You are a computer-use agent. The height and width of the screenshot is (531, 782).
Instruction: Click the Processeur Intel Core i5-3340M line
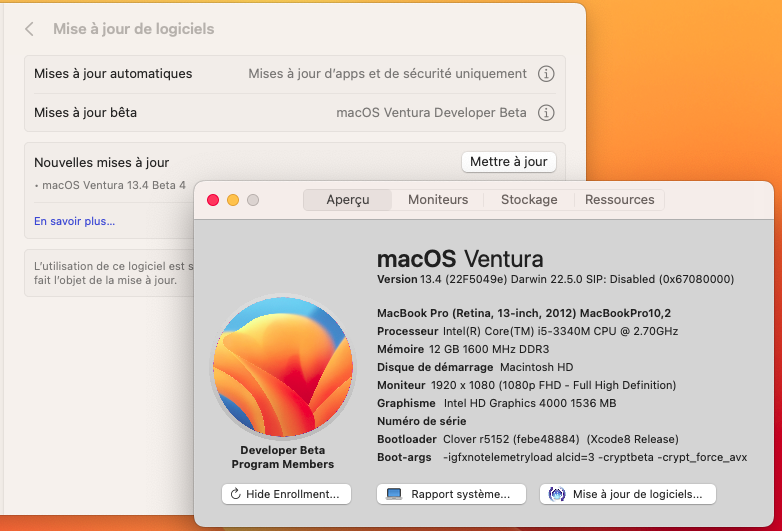[527, 331]
